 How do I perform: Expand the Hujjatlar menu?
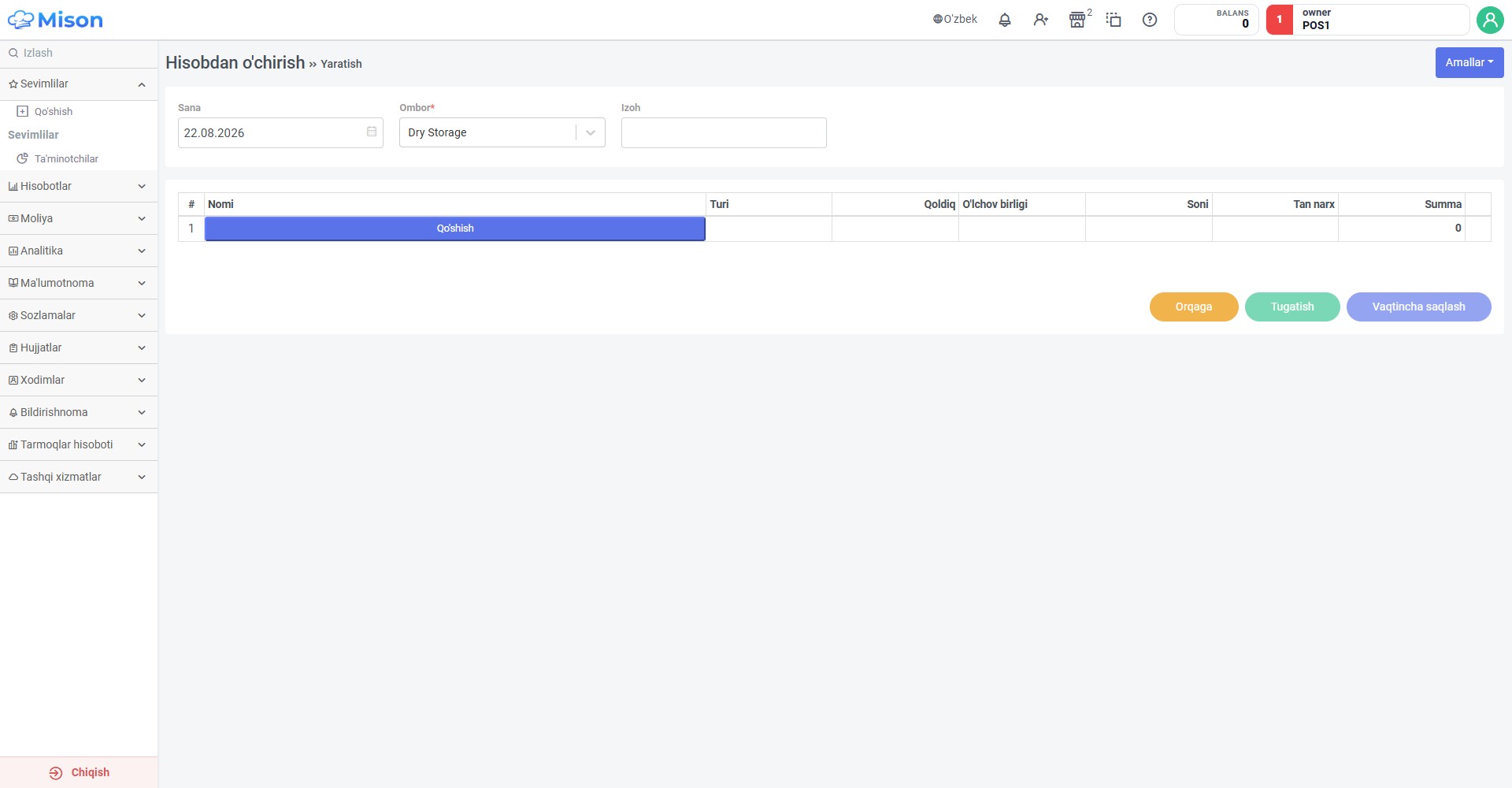pos(79,348)
